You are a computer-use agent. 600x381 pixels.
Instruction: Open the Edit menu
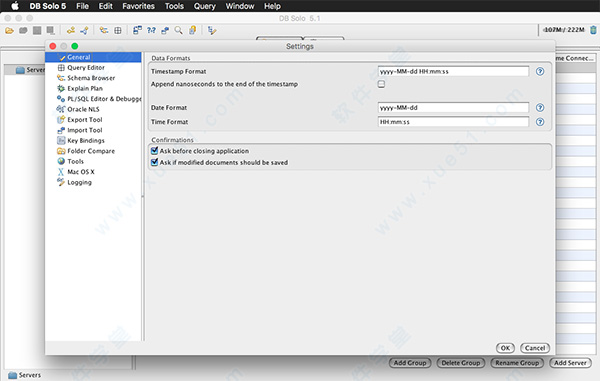point(106,6)
